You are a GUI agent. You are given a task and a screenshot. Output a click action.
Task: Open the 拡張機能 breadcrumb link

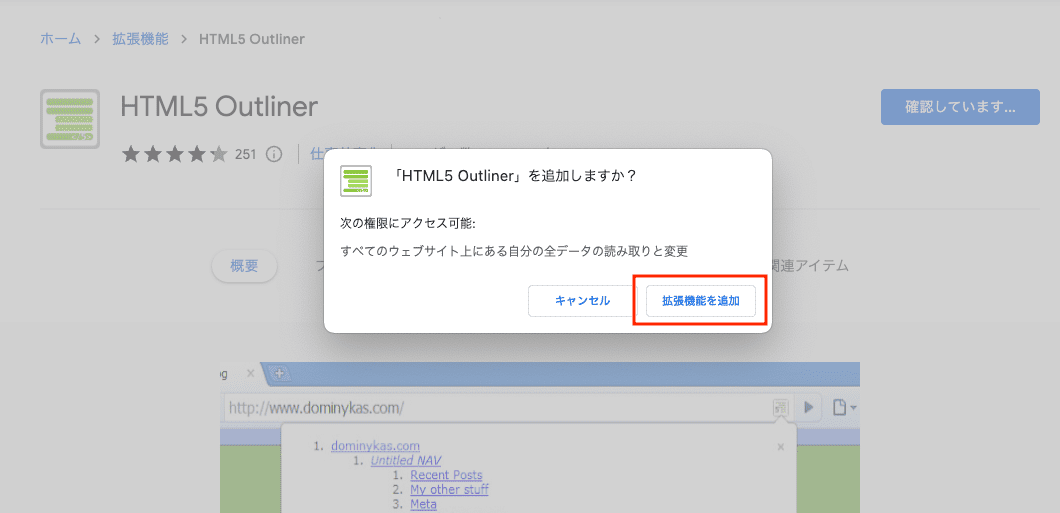[140, 39]
